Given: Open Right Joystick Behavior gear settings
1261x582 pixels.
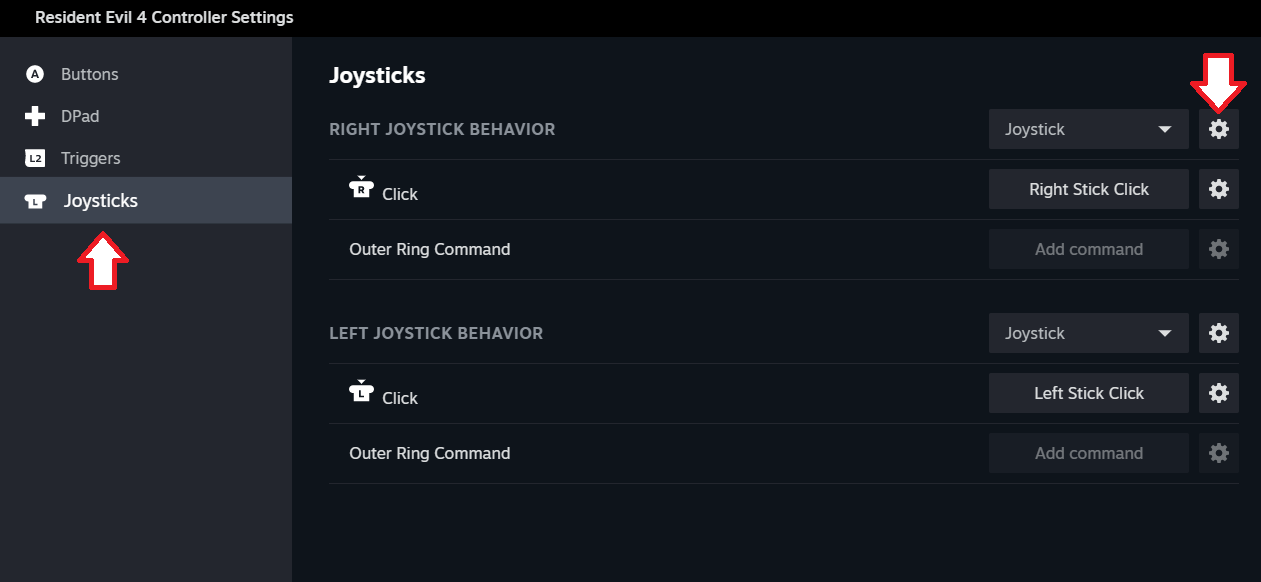Looking at the screenshot, I should click(x=1218, y=129).
